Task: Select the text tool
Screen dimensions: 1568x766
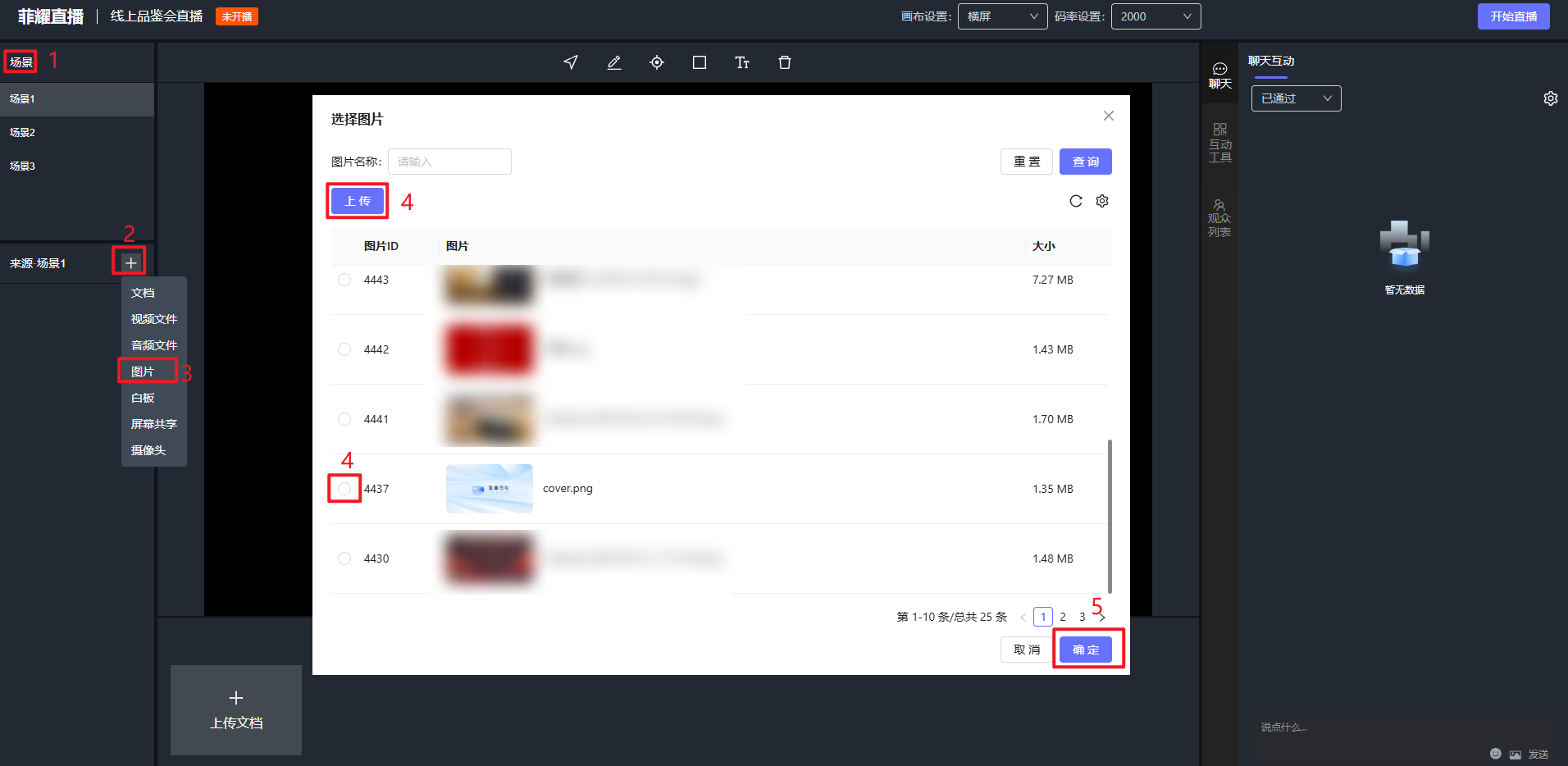Action: (742, 62)
